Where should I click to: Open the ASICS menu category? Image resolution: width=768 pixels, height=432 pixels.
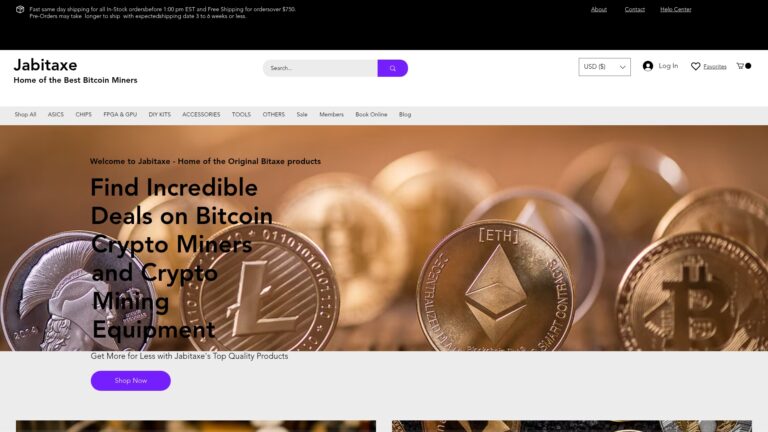point(55,115)
